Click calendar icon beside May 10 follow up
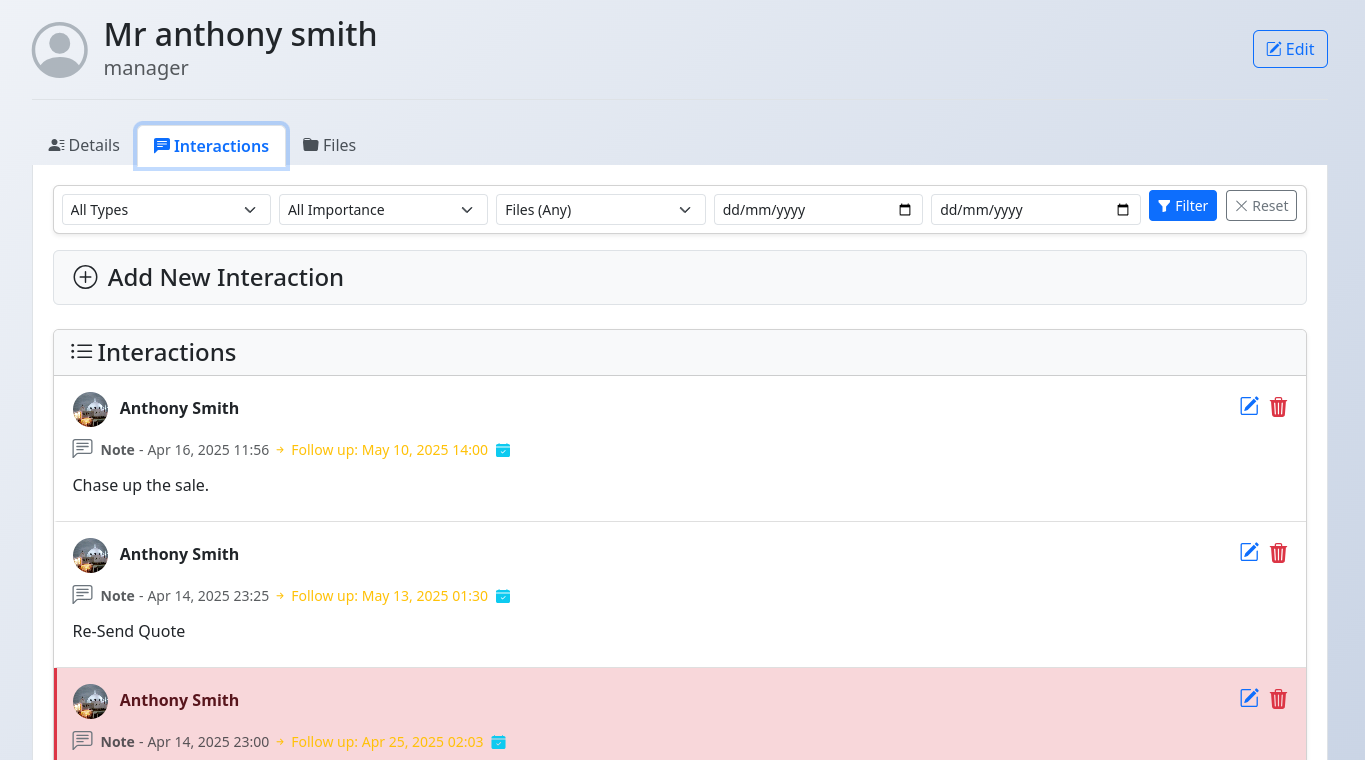The height and width of the screenshot is (760, 1365). [x=504, y=450]
